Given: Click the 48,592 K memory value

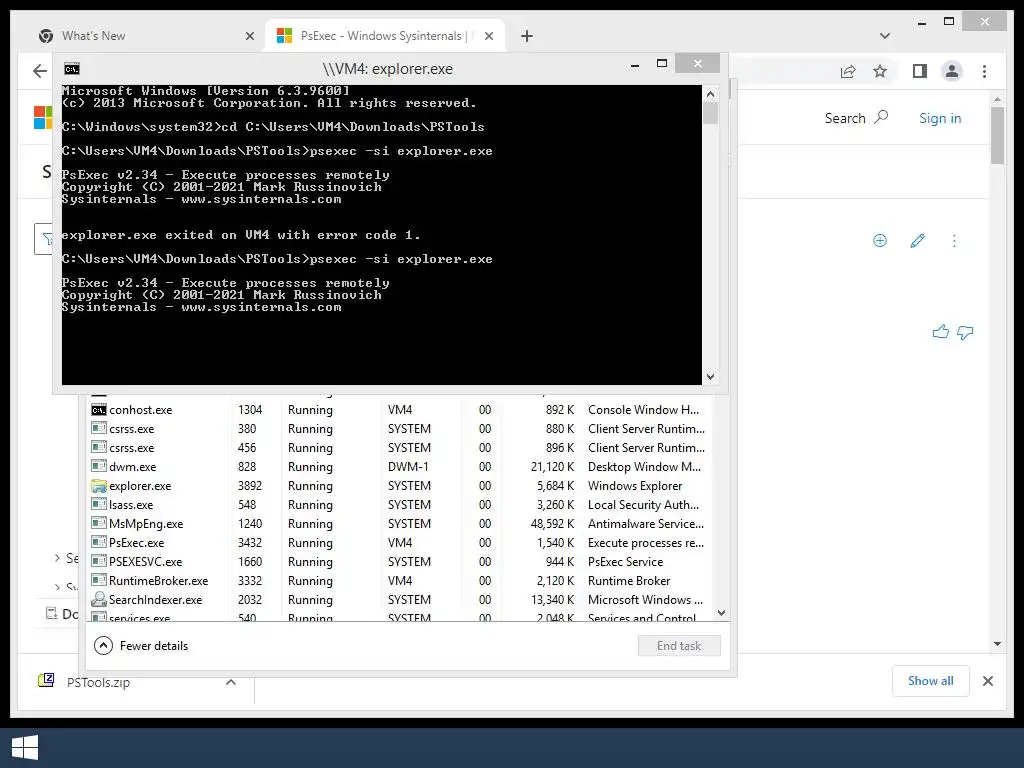Looking at the screenshot, I should click(552, 524).
